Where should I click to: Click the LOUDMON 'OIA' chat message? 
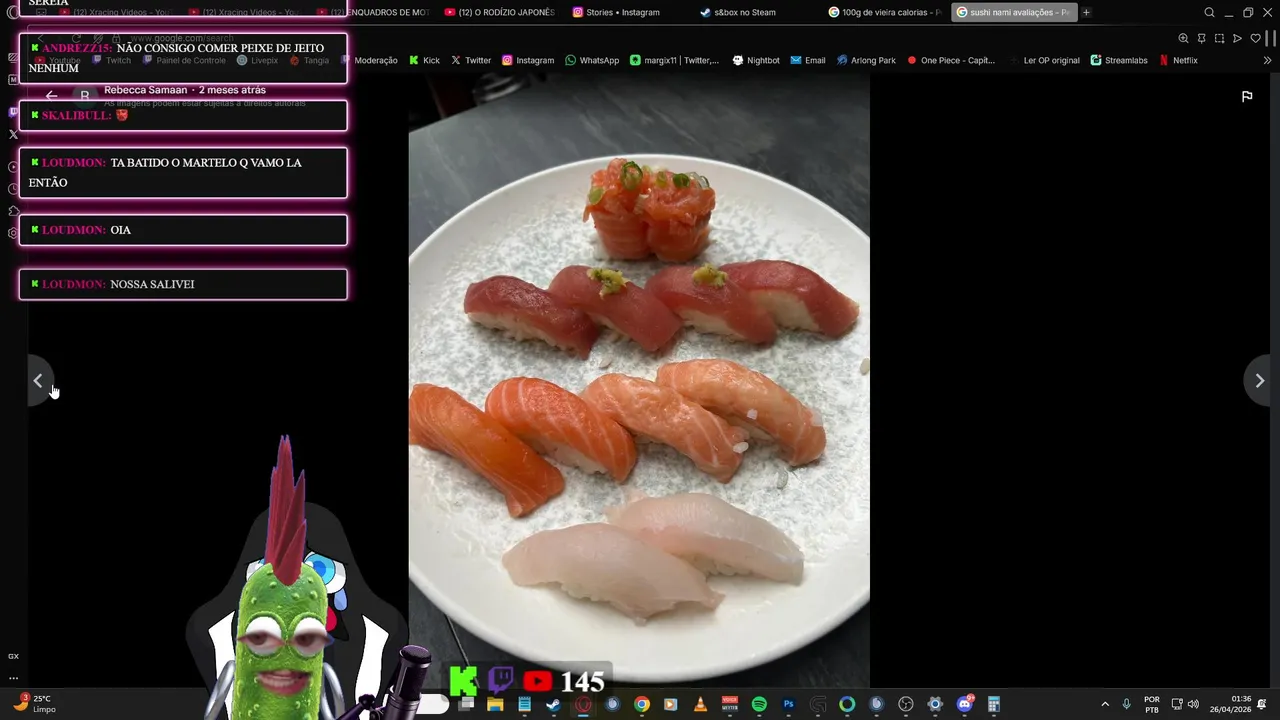[x=183, y=230]
